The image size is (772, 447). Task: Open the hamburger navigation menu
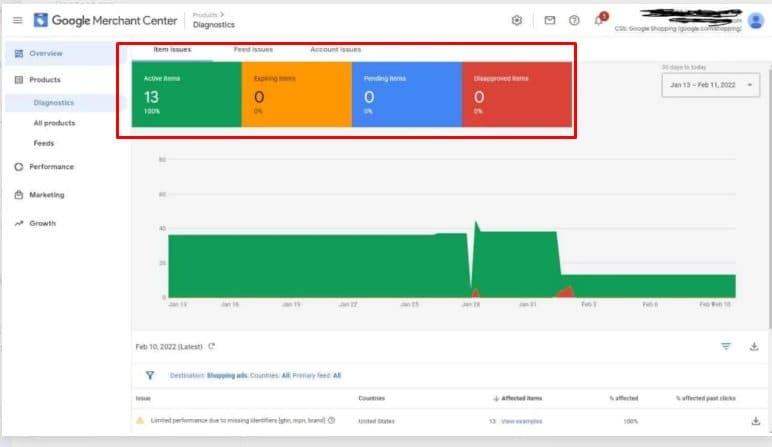pos(17,20)
